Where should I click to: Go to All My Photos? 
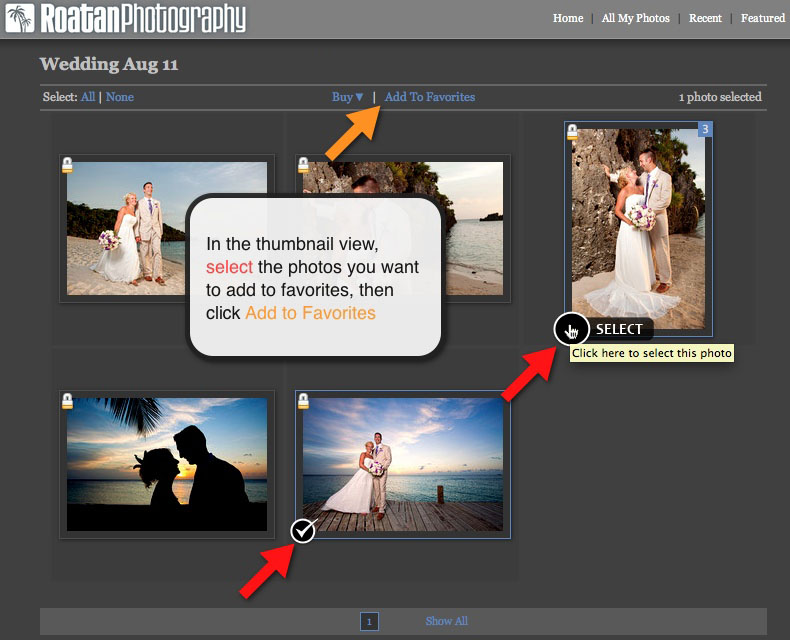tap(635, 18)
